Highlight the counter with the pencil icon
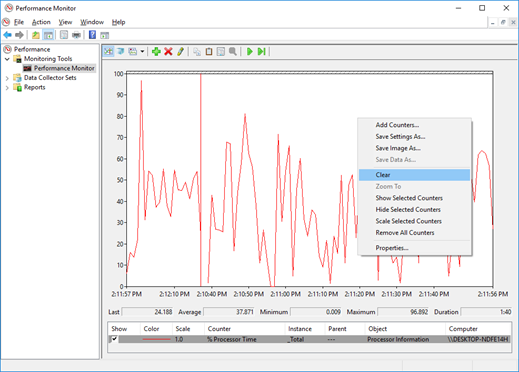Image resolution: width=519 pixels, height=372 pixels. (x=180, y=51)
